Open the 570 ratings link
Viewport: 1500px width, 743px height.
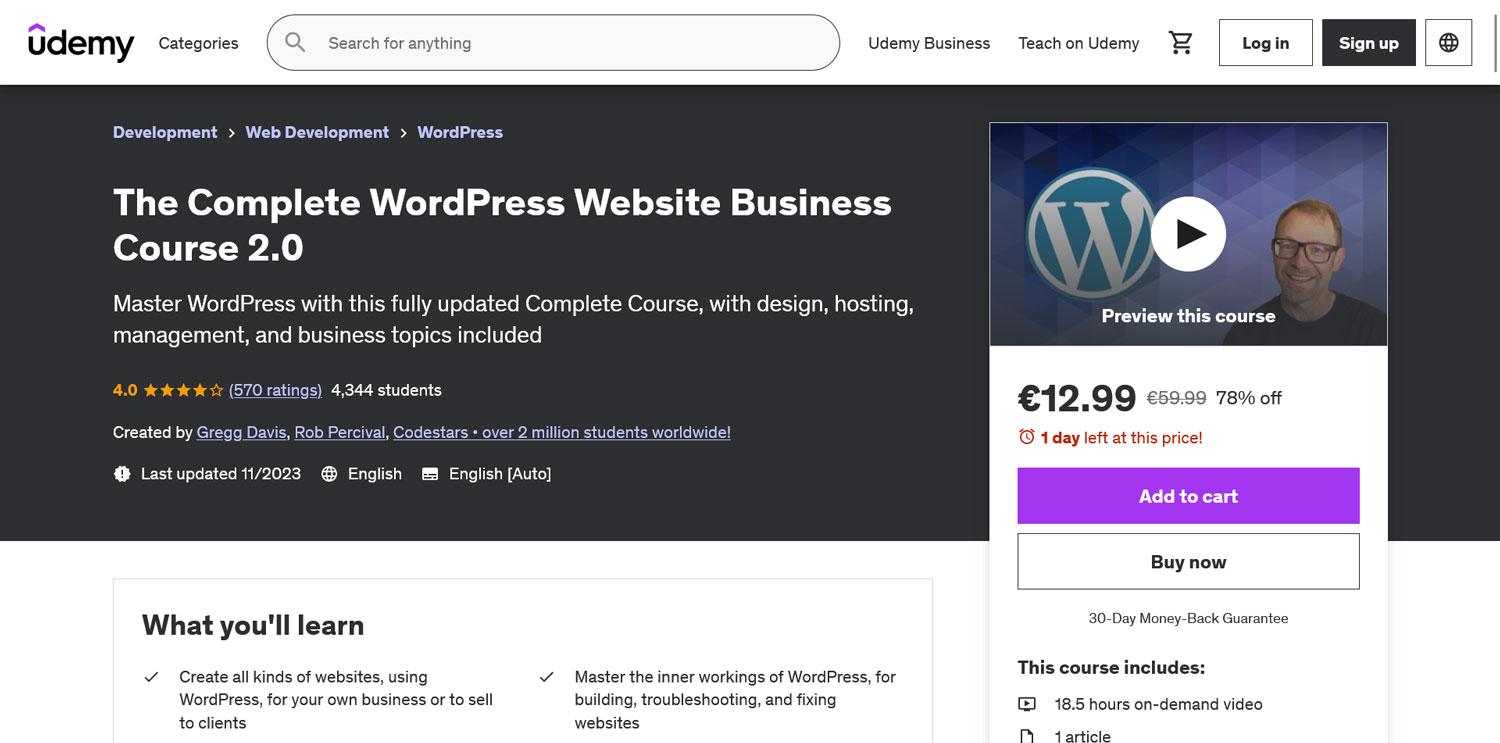pyautogui.click(x=275, y=390)
